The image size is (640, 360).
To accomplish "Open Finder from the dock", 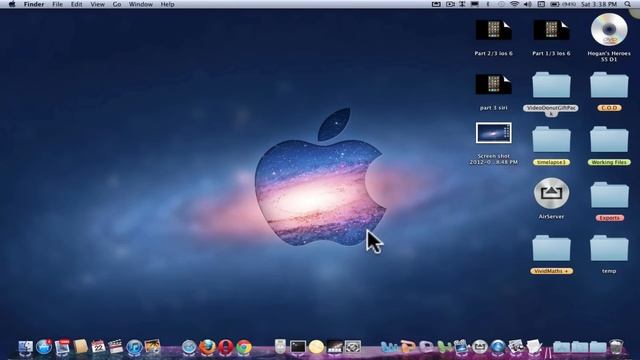I will pyautogui.click(x=26, y=347).
